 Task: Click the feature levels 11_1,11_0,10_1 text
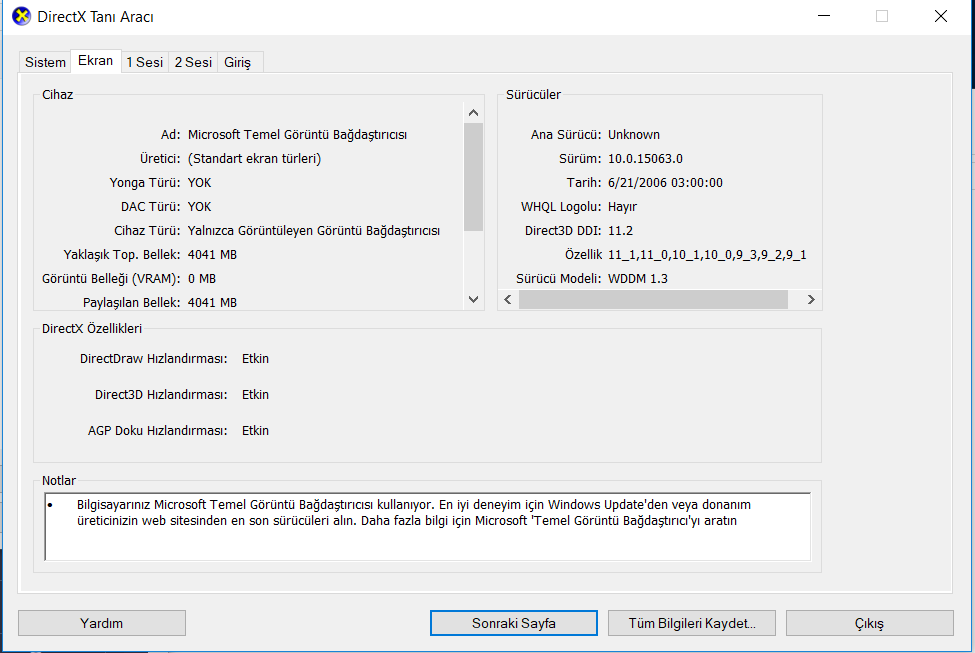[x=707, y=255]
